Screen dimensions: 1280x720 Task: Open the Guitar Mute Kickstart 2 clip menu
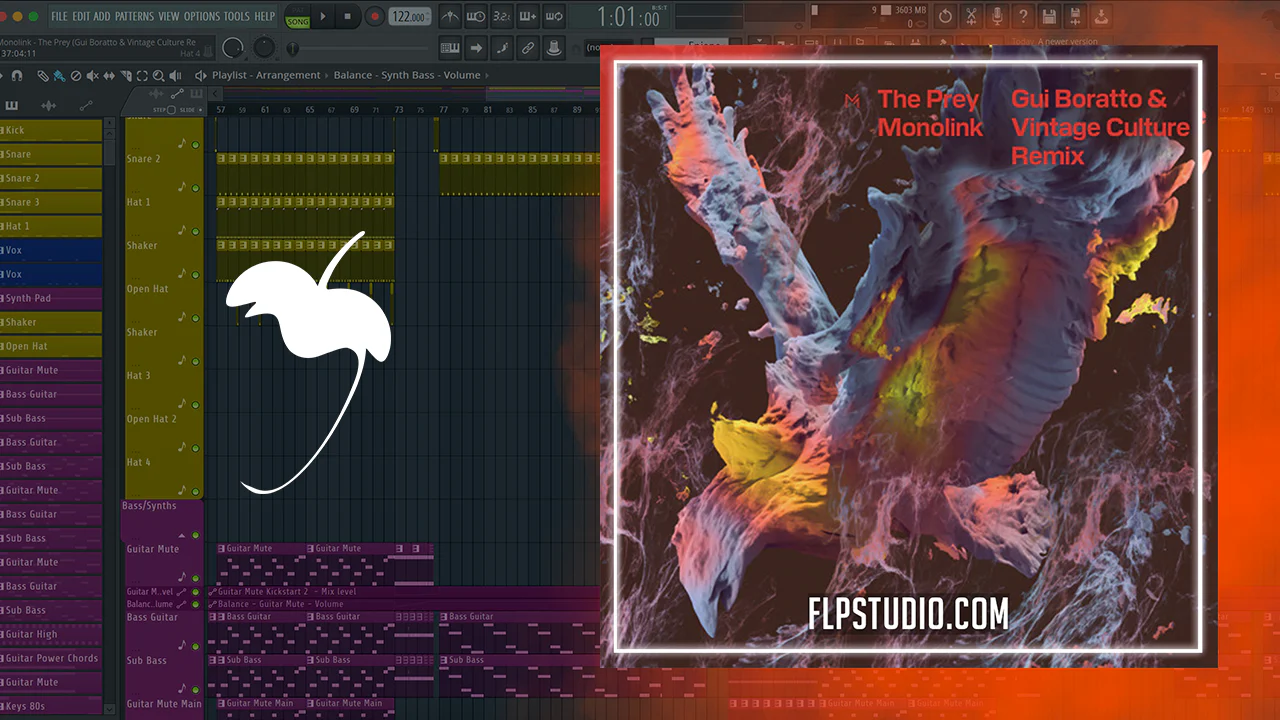pyautogui.click(x=211, y=592)
